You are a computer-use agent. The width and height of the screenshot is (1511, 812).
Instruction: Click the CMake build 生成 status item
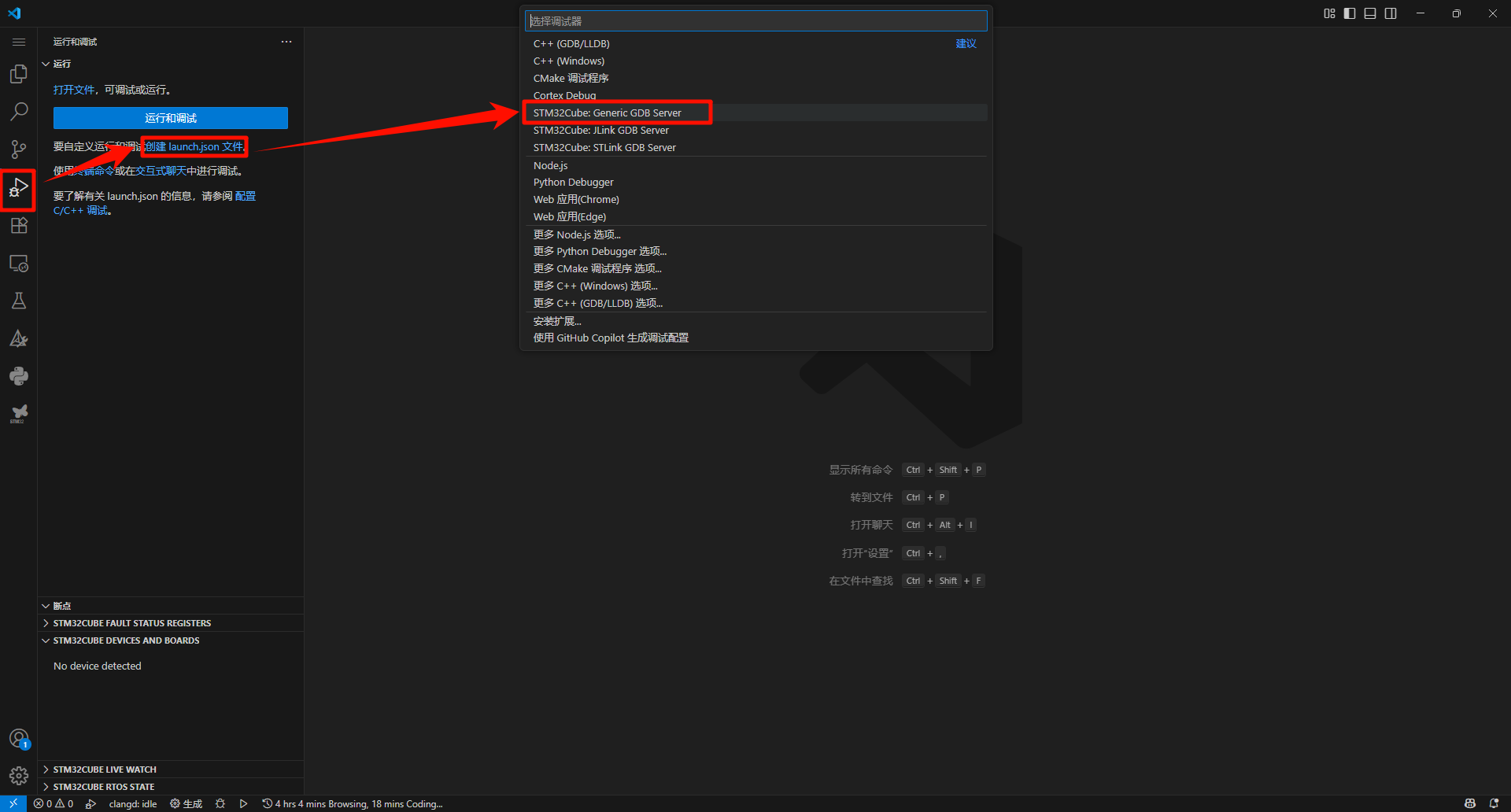coord(187,803)
